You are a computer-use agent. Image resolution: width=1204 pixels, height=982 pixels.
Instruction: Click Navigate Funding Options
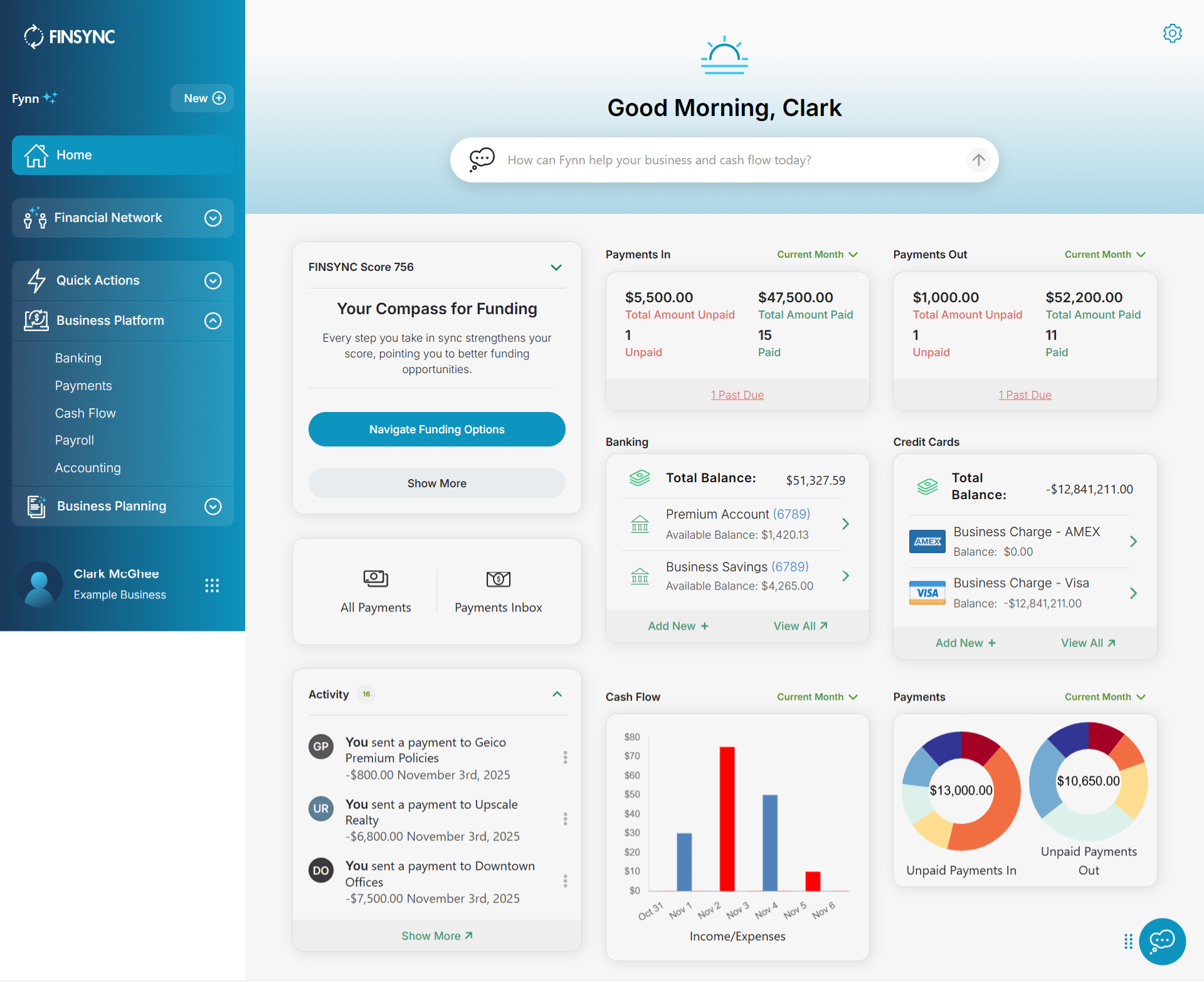[x=436, y=429]
